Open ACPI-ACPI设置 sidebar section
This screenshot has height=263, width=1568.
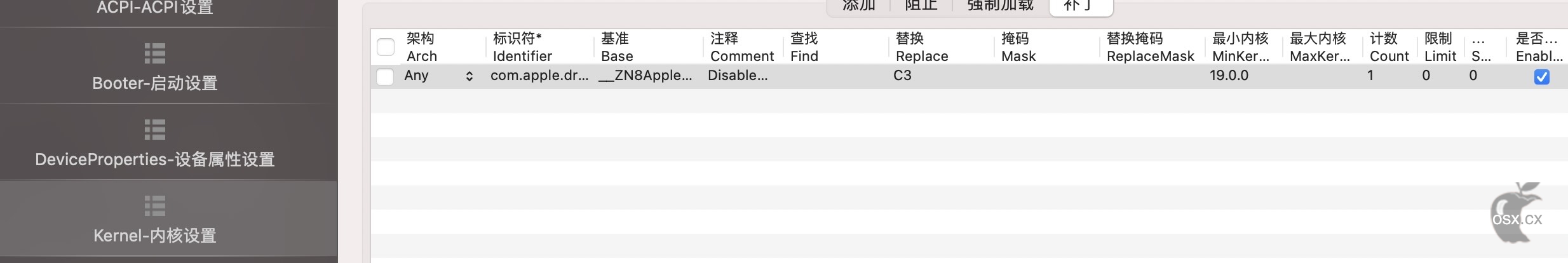[155, 8]
